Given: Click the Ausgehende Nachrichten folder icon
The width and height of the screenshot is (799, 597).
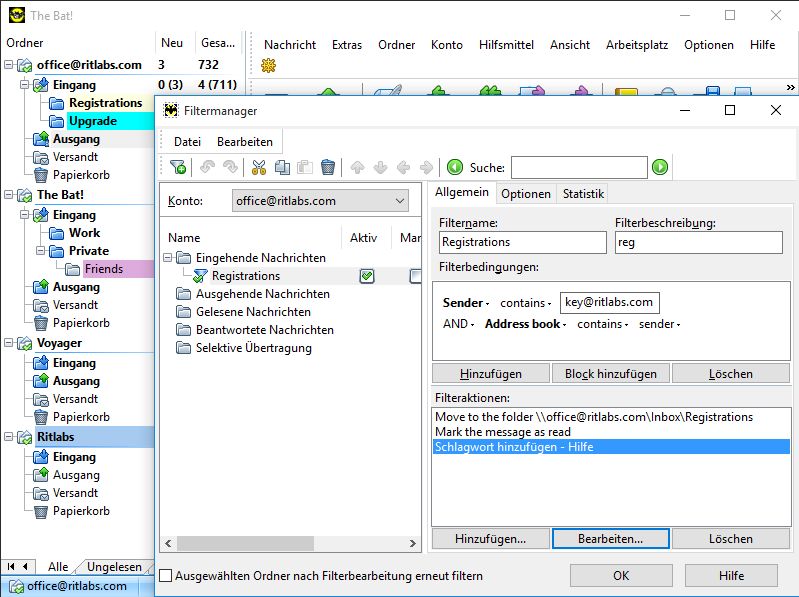Looking at the screenshot, I should coord(183,294).
